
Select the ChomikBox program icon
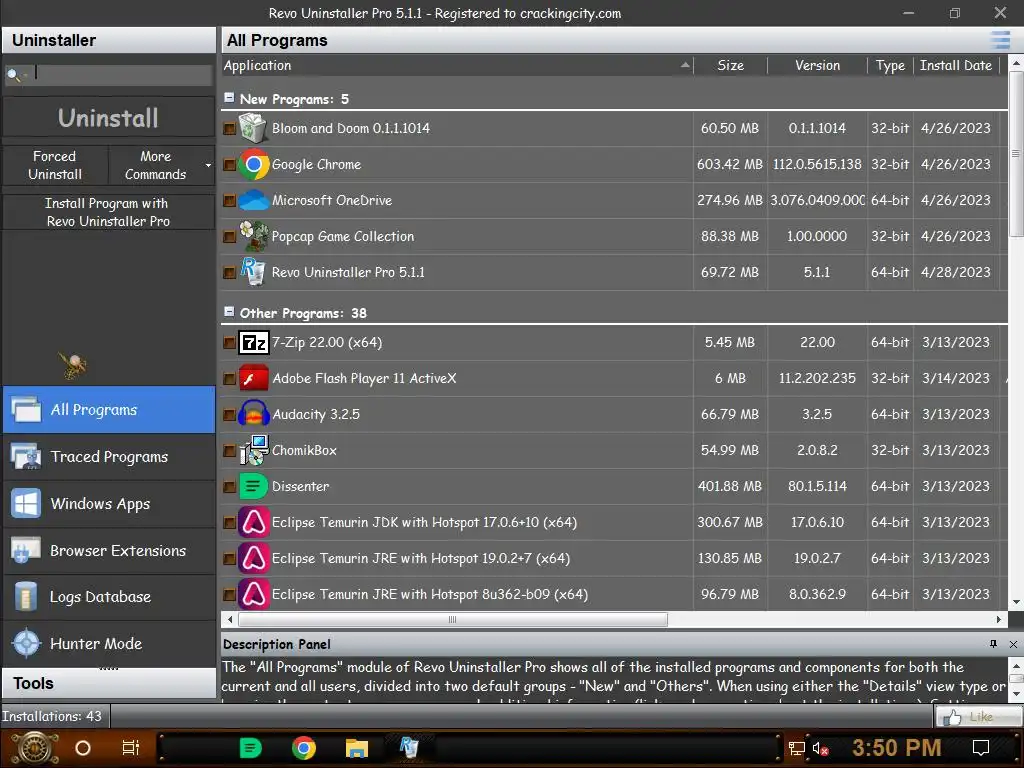point(254,450)
